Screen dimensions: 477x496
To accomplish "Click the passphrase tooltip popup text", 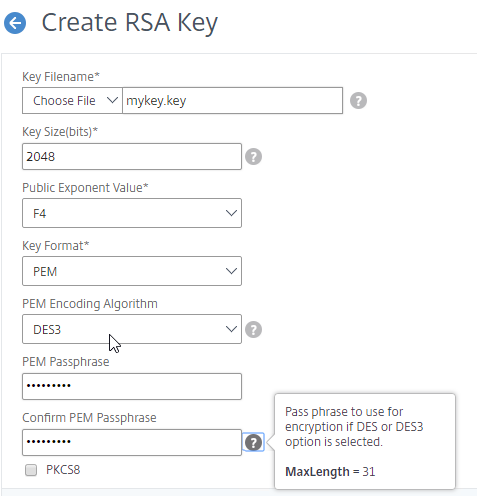I will tap(354, 427).
